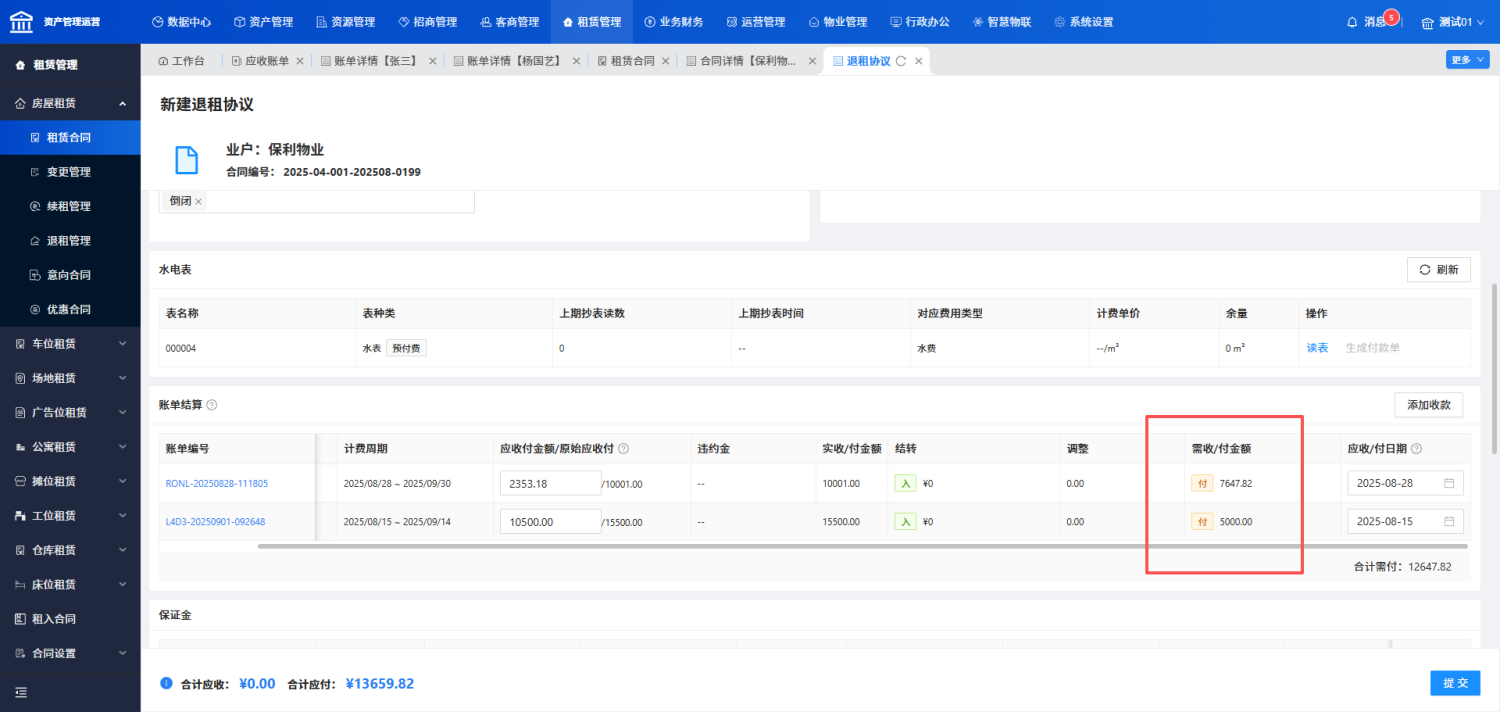Screen dimensions: 1500x712
Task: Click the 2353.18 amount input field
Action: point(550,483)
